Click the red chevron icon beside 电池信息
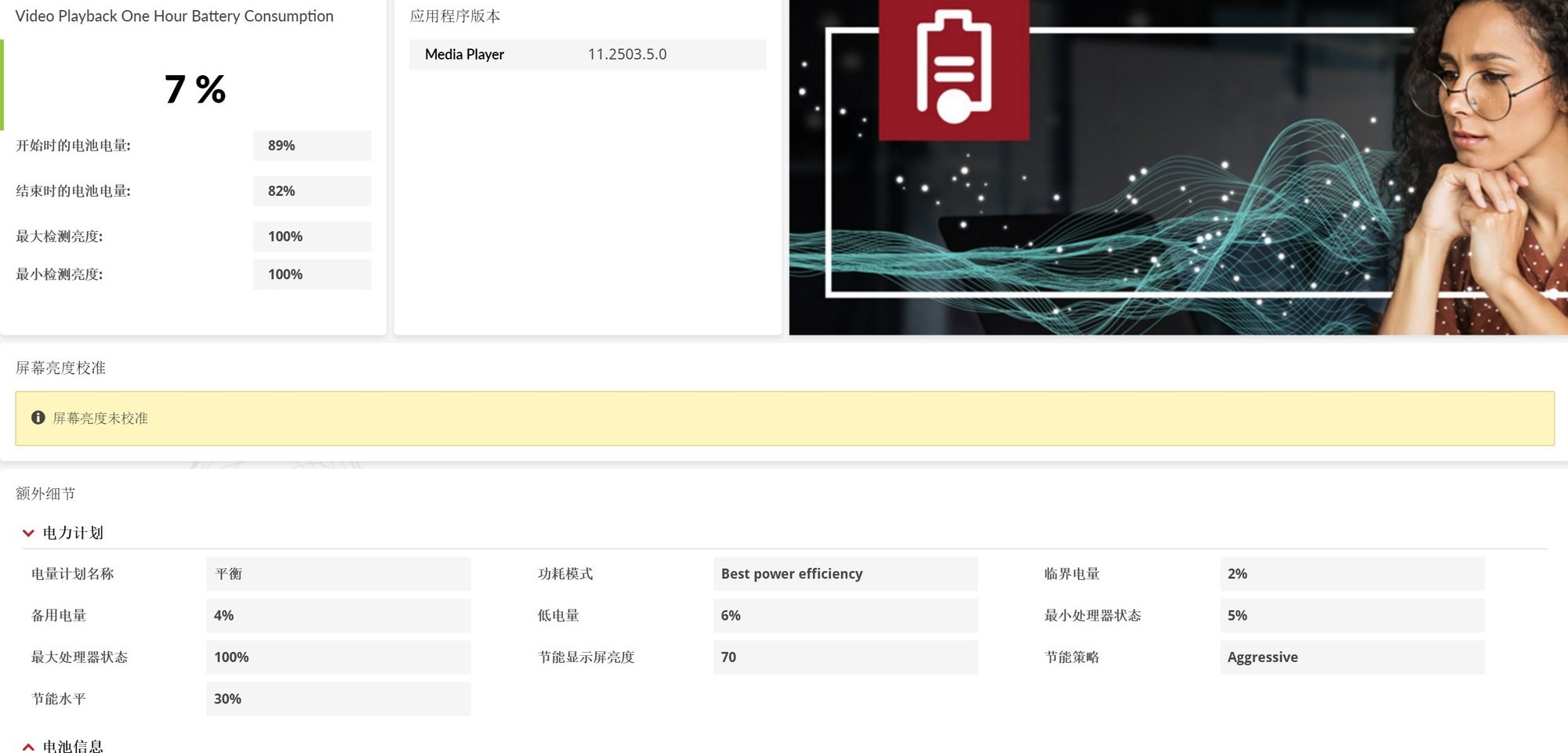The image size is (1568, 753). pos(28,744)
